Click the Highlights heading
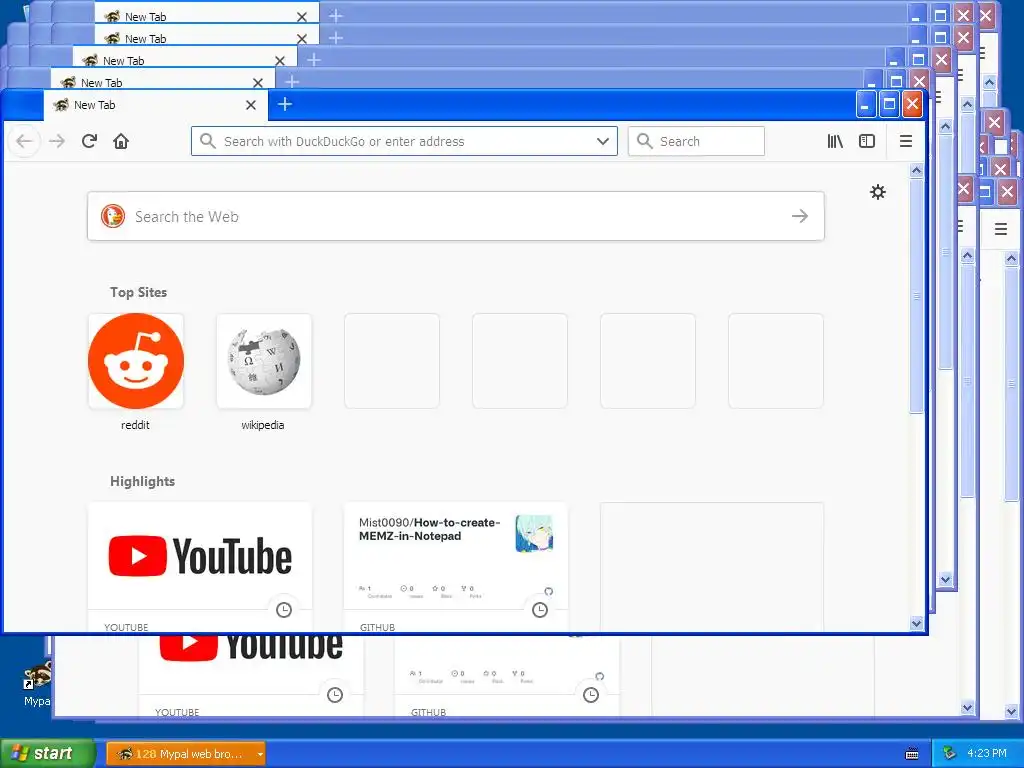 (142, 481)
